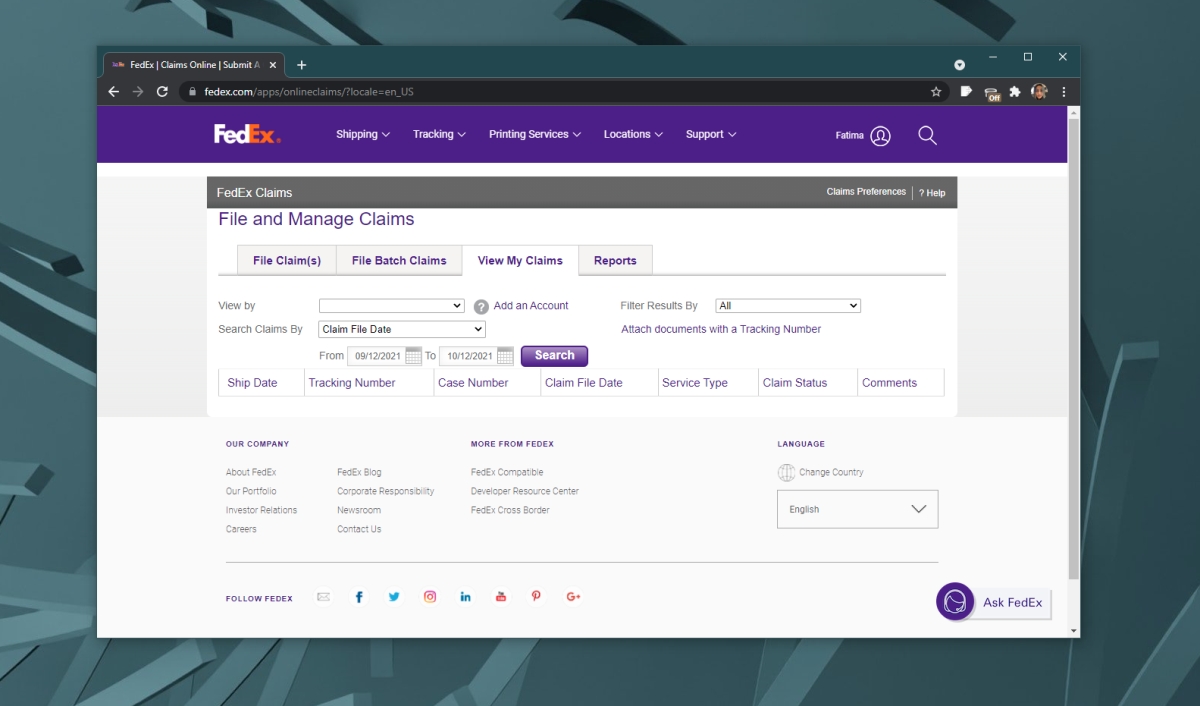The width and height of the screenshot is (1200, 706).
Task: Open the FedEx Instagram icon
Action: (x=430, y=597)
